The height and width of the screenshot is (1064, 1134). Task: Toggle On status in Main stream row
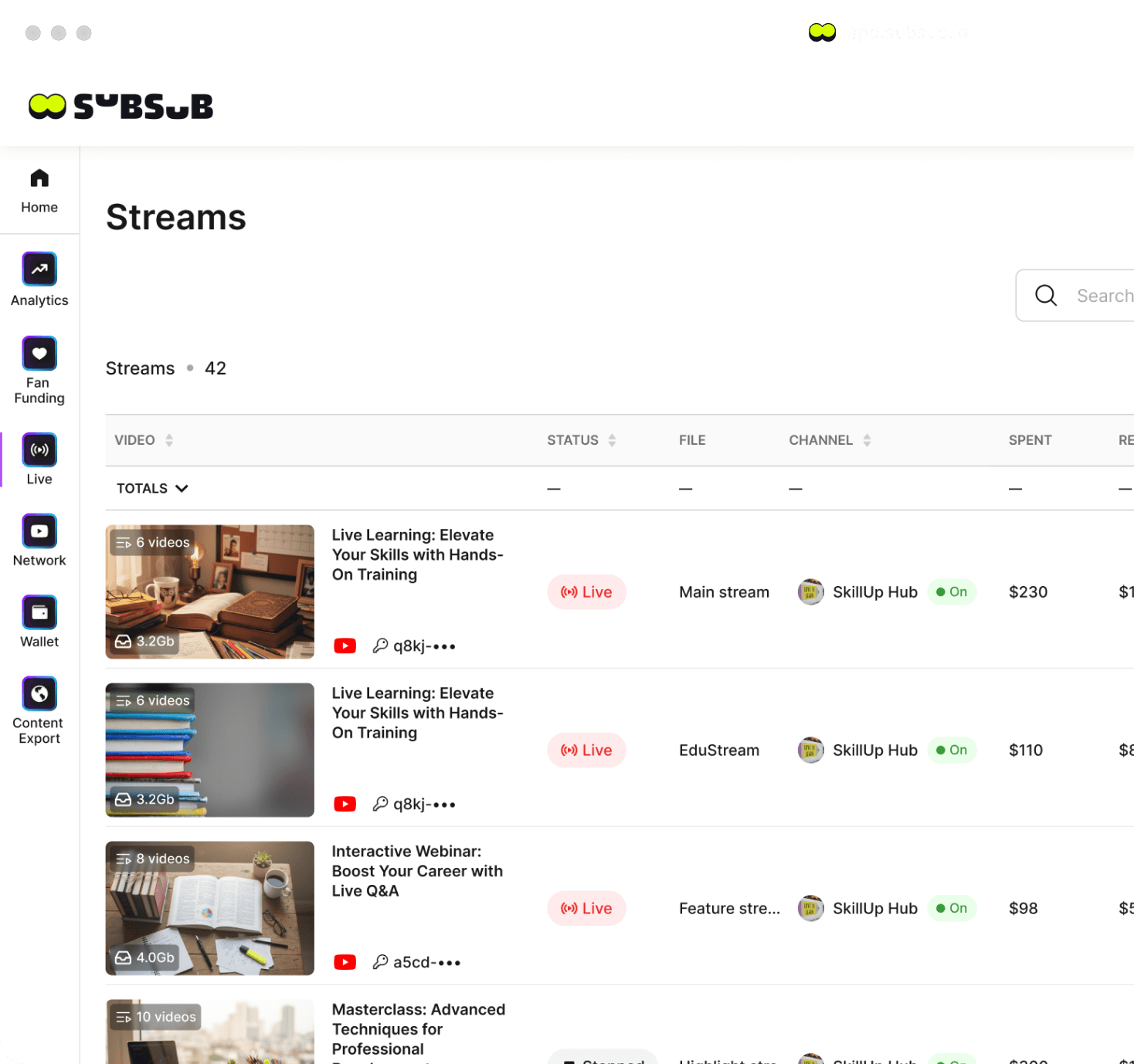pos(952,592)
